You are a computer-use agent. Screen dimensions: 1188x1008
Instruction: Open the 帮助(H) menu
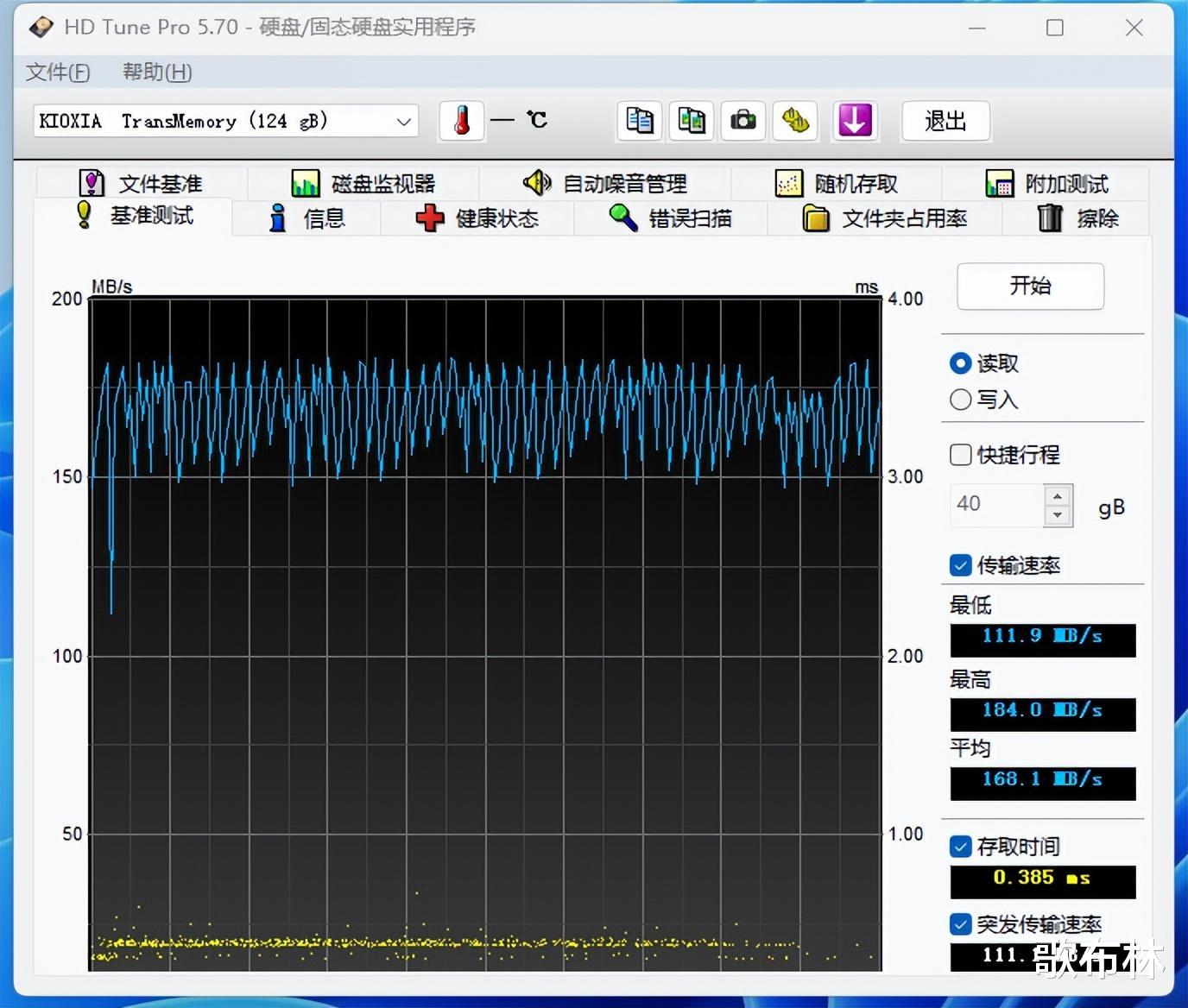point(157,72)
